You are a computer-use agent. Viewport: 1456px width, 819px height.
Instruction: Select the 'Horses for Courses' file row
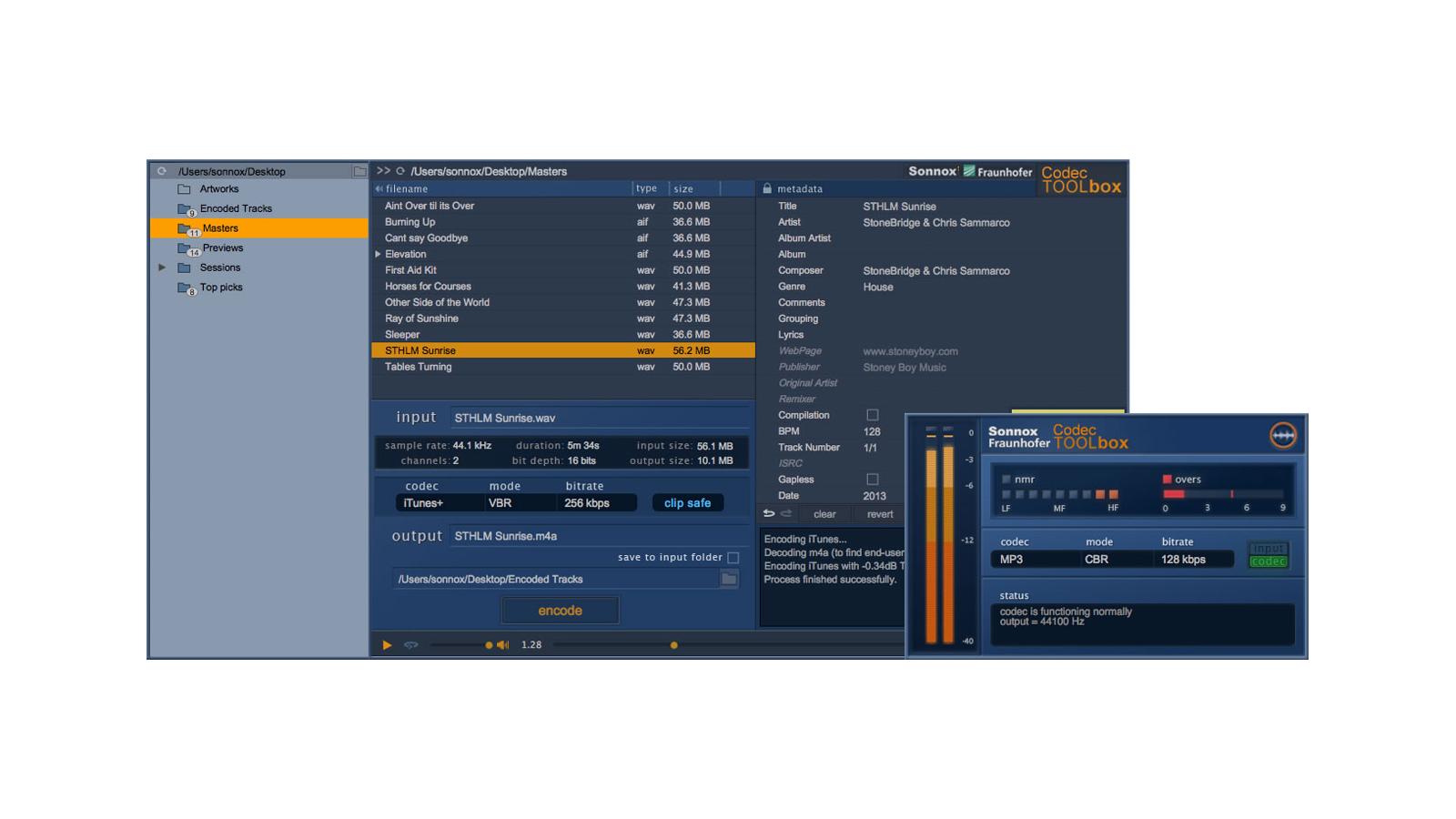[563, 287]
